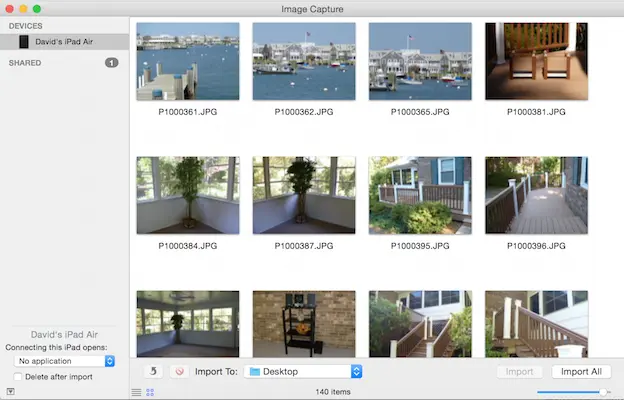The image size is (624, 400).
Task: Select the SHARED section header
Action: click(25, 63)
